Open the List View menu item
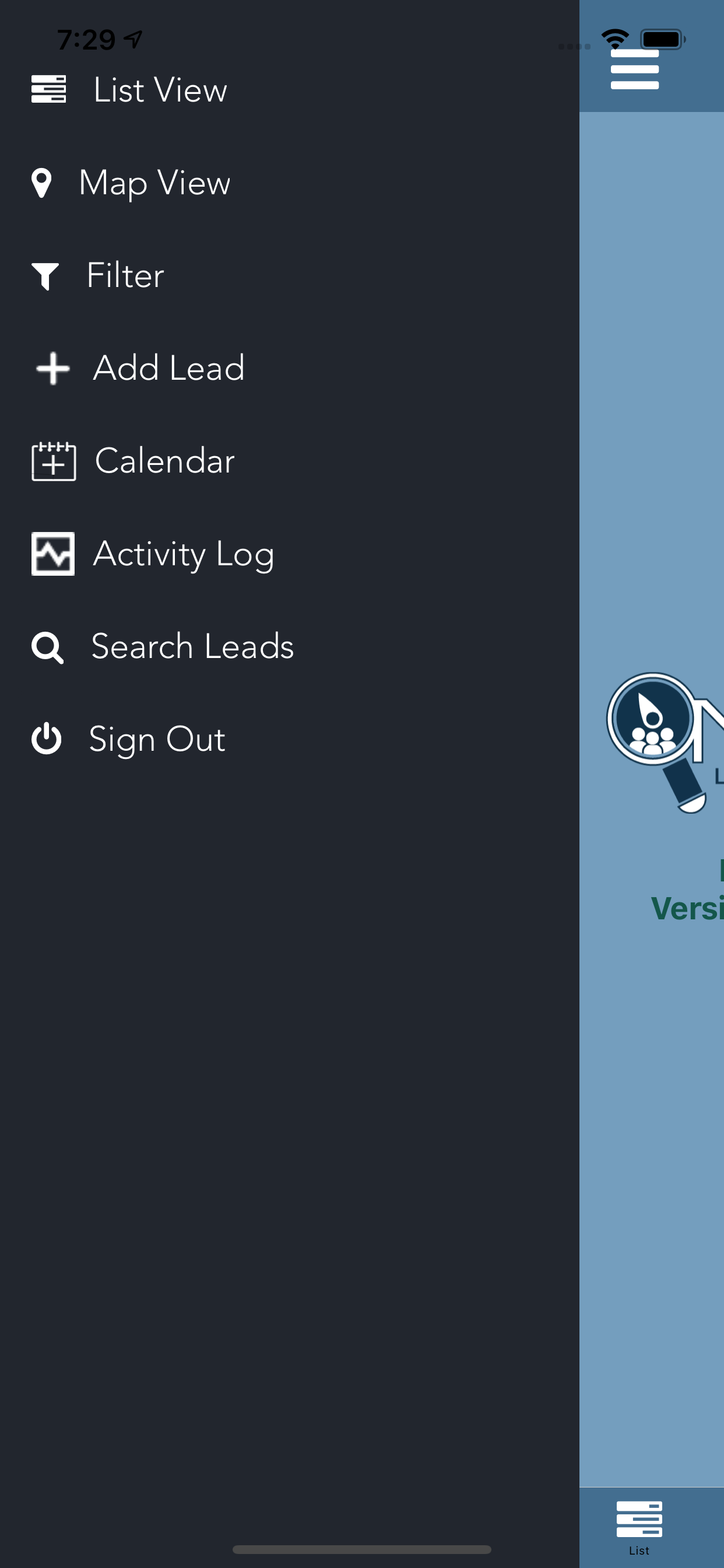This screenshot has height=1568, width=724. point(161,90)
